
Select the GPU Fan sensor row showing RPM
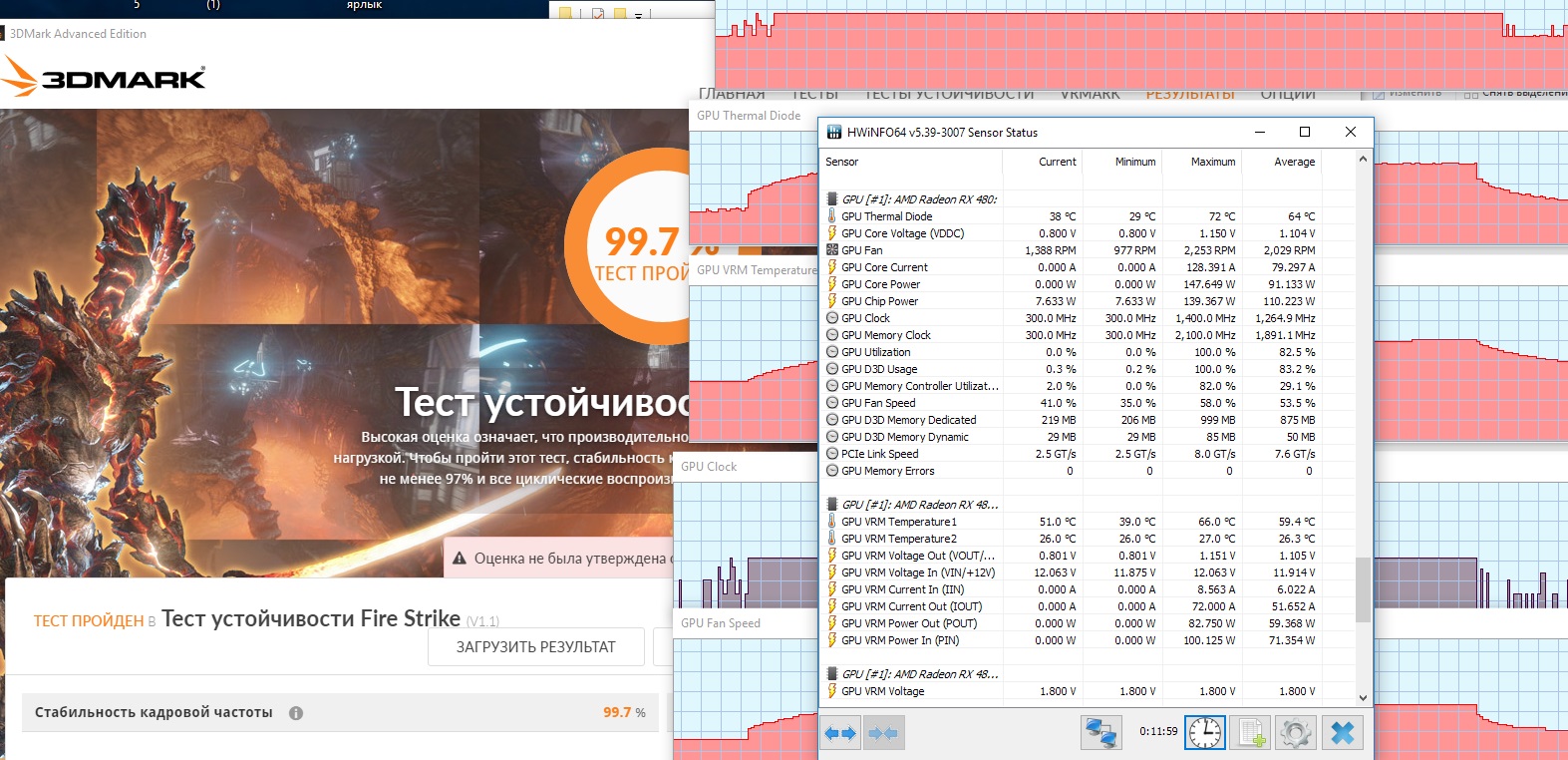(x=1088, y=250)
